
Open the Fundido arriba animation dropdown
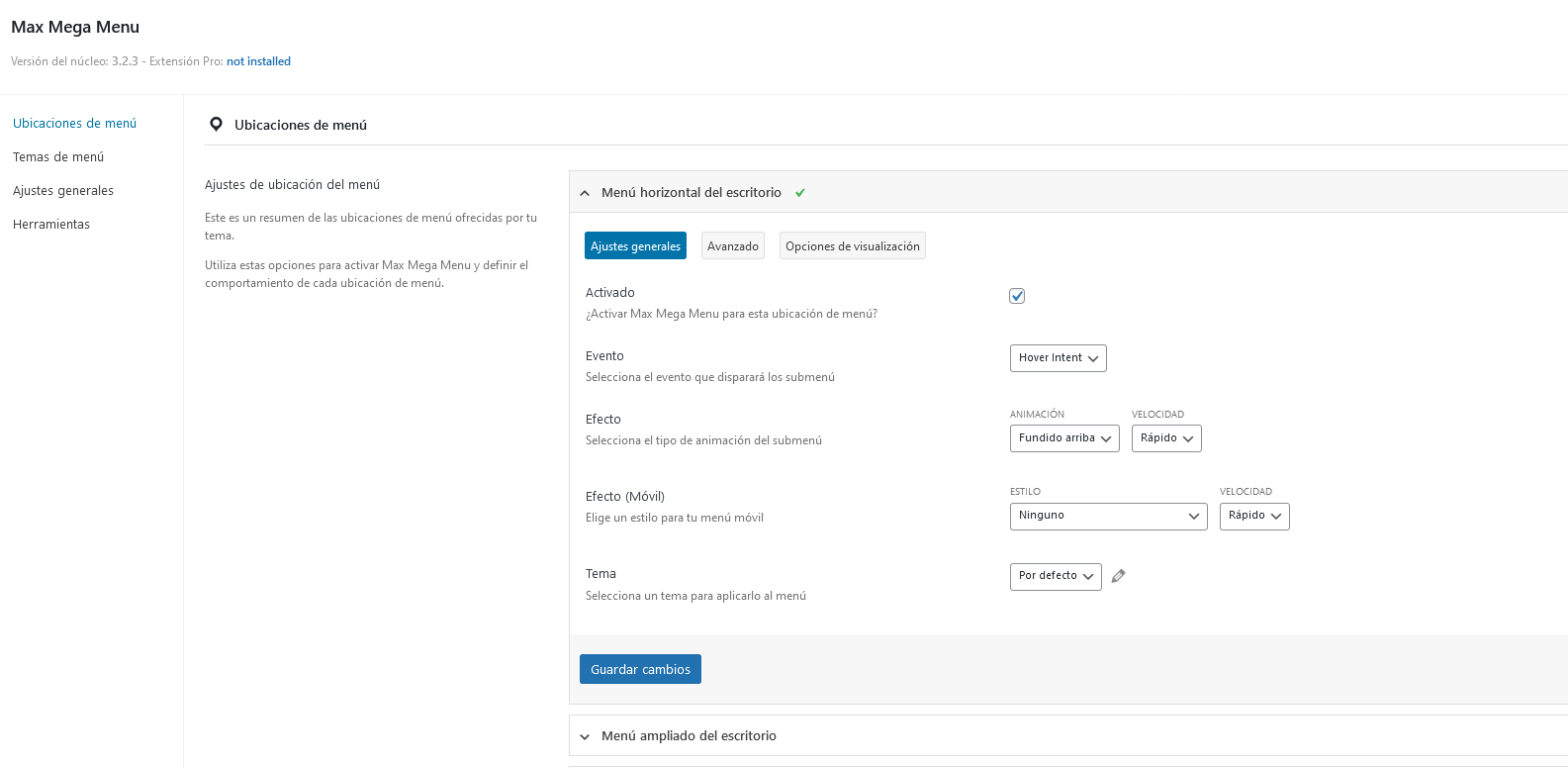click(1063, 438)
